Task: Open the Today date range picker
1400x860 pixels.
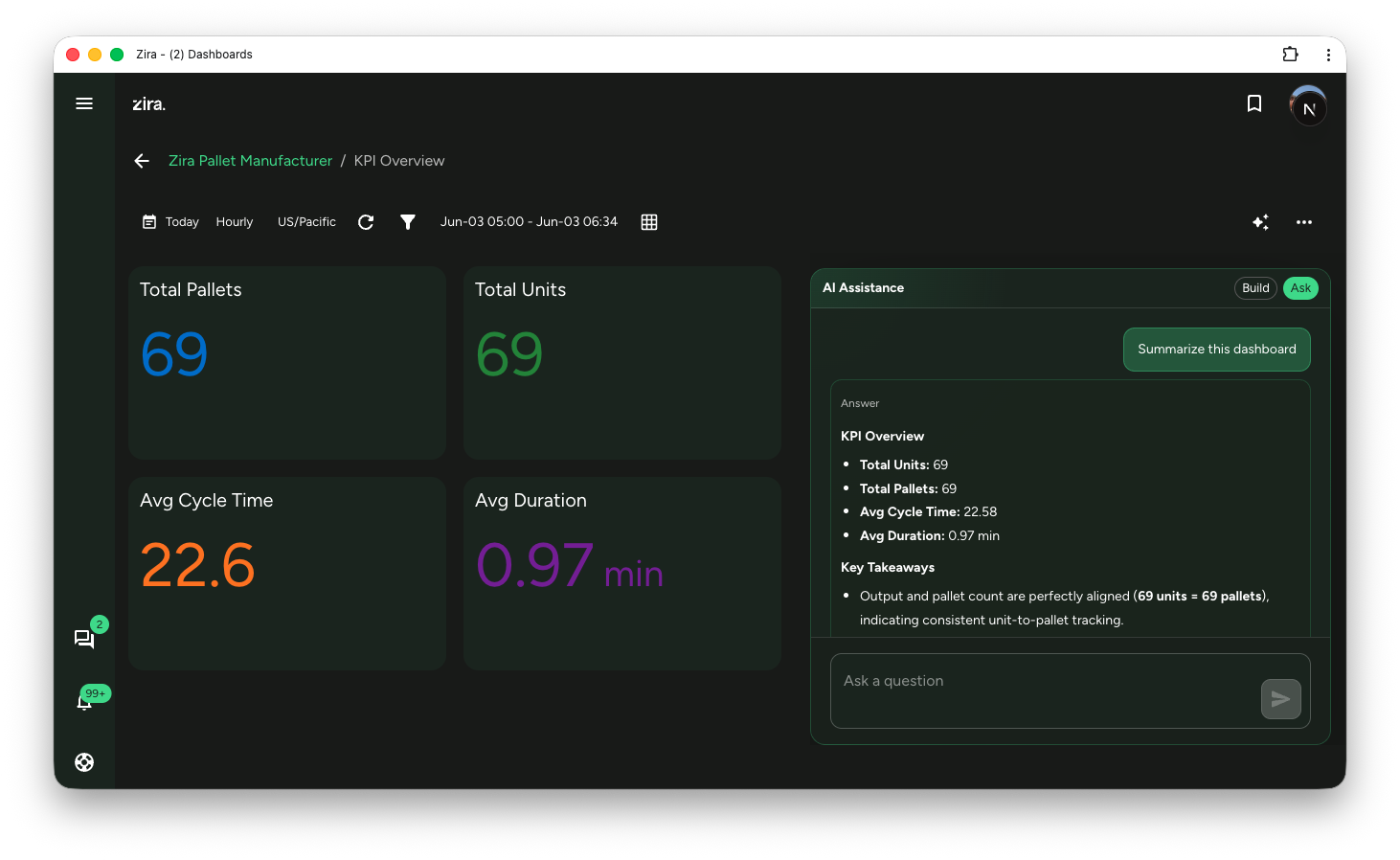Action: coord(170,222)
